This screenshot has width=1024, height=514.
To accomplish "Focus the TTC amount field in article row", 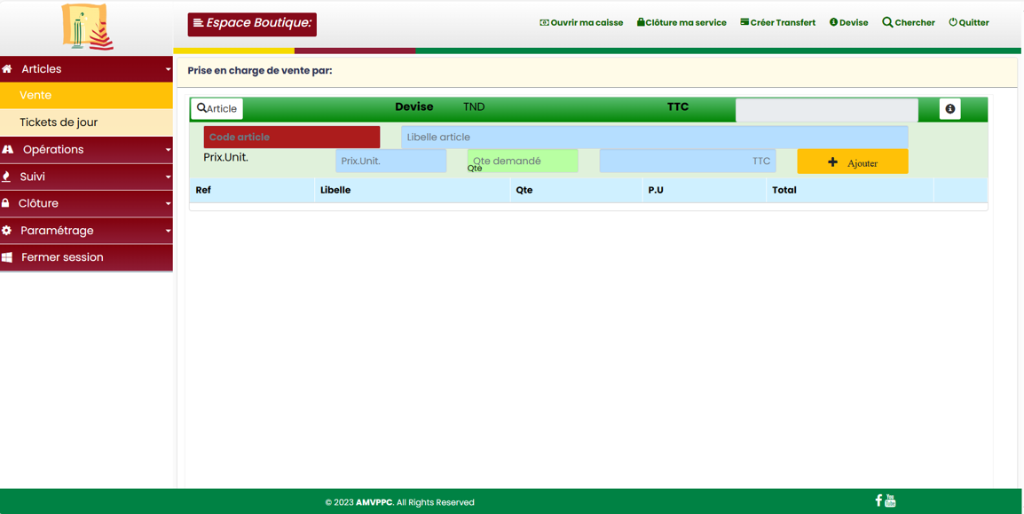I will [688, 161].
